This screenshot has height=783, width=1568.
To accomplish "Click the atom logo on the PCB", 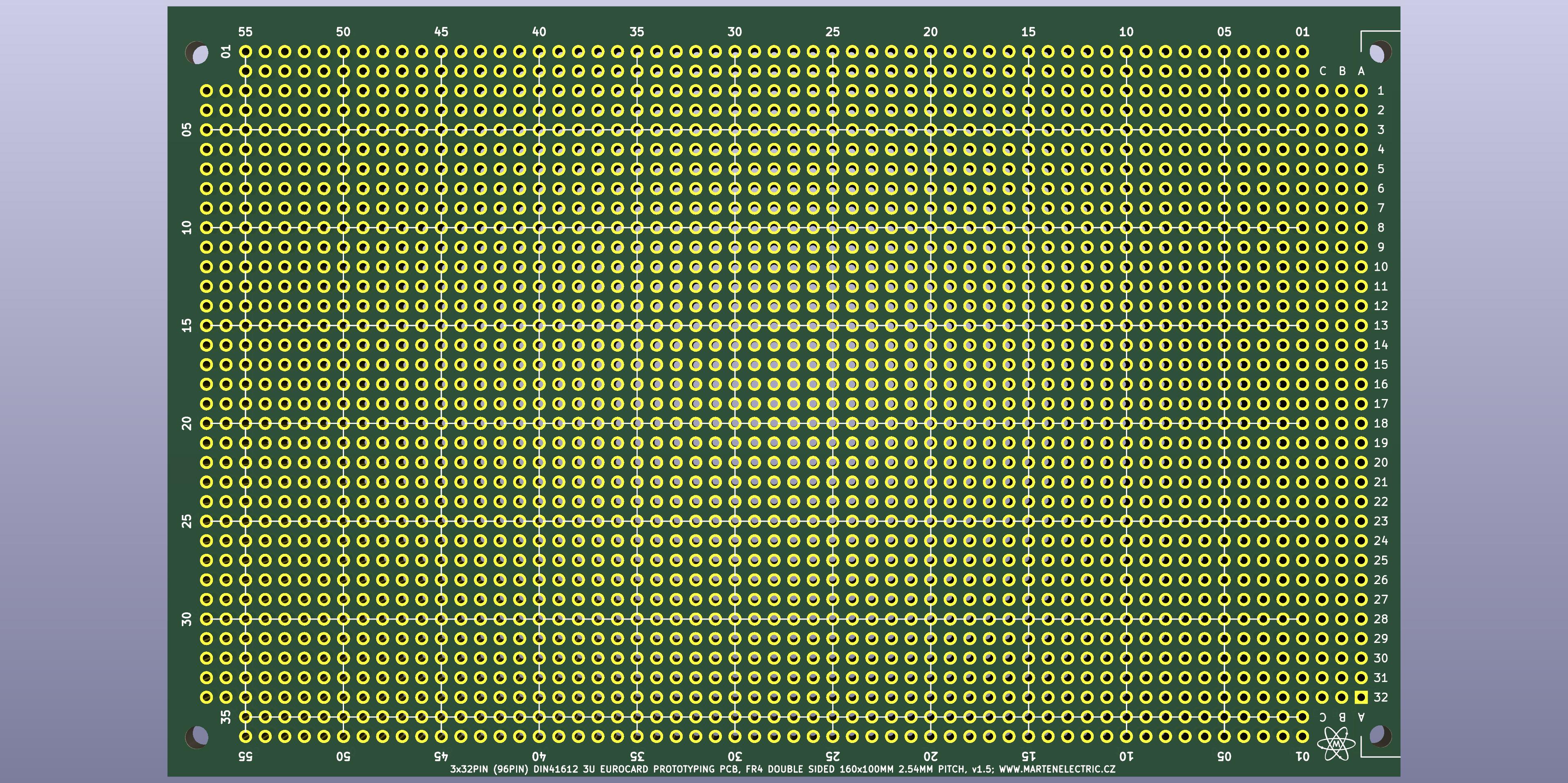I will tap(1336, 743).
